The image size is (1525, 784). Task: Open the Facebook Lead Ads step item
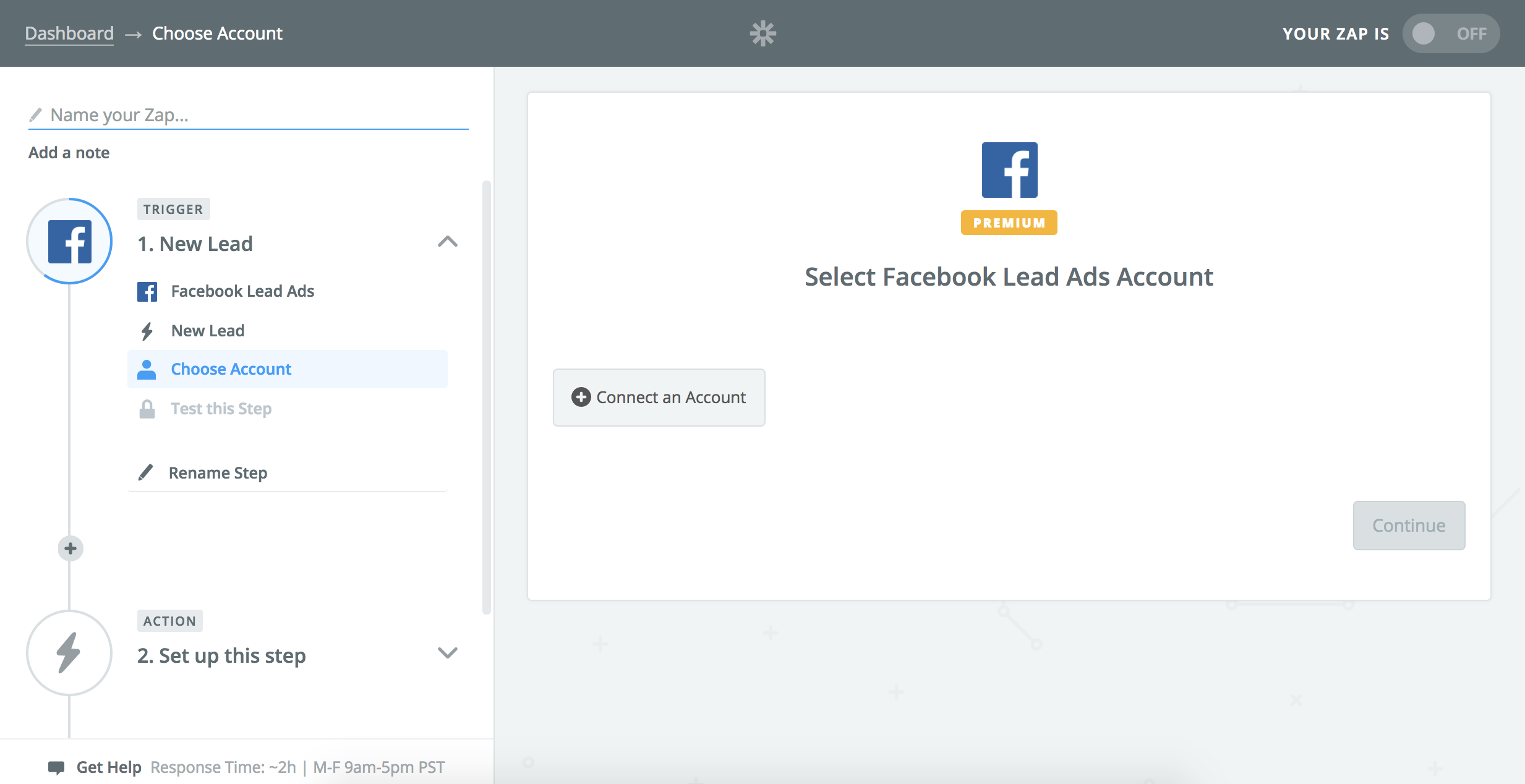[x=288, y=291]
